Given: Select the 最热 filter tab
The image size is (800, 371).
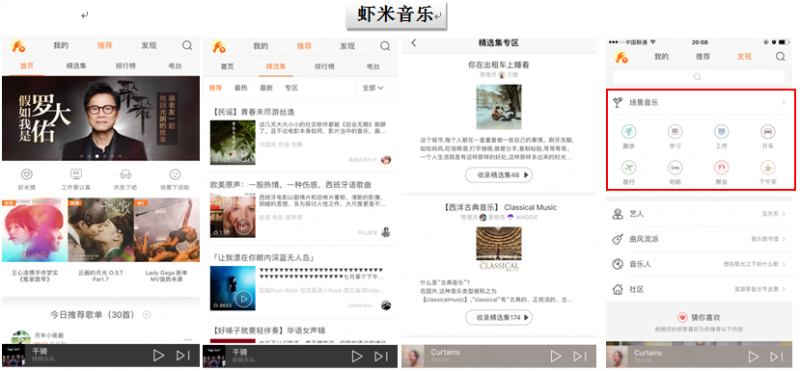Looking at the screenshot, I should pyautogui.click(x=241, y=88).
